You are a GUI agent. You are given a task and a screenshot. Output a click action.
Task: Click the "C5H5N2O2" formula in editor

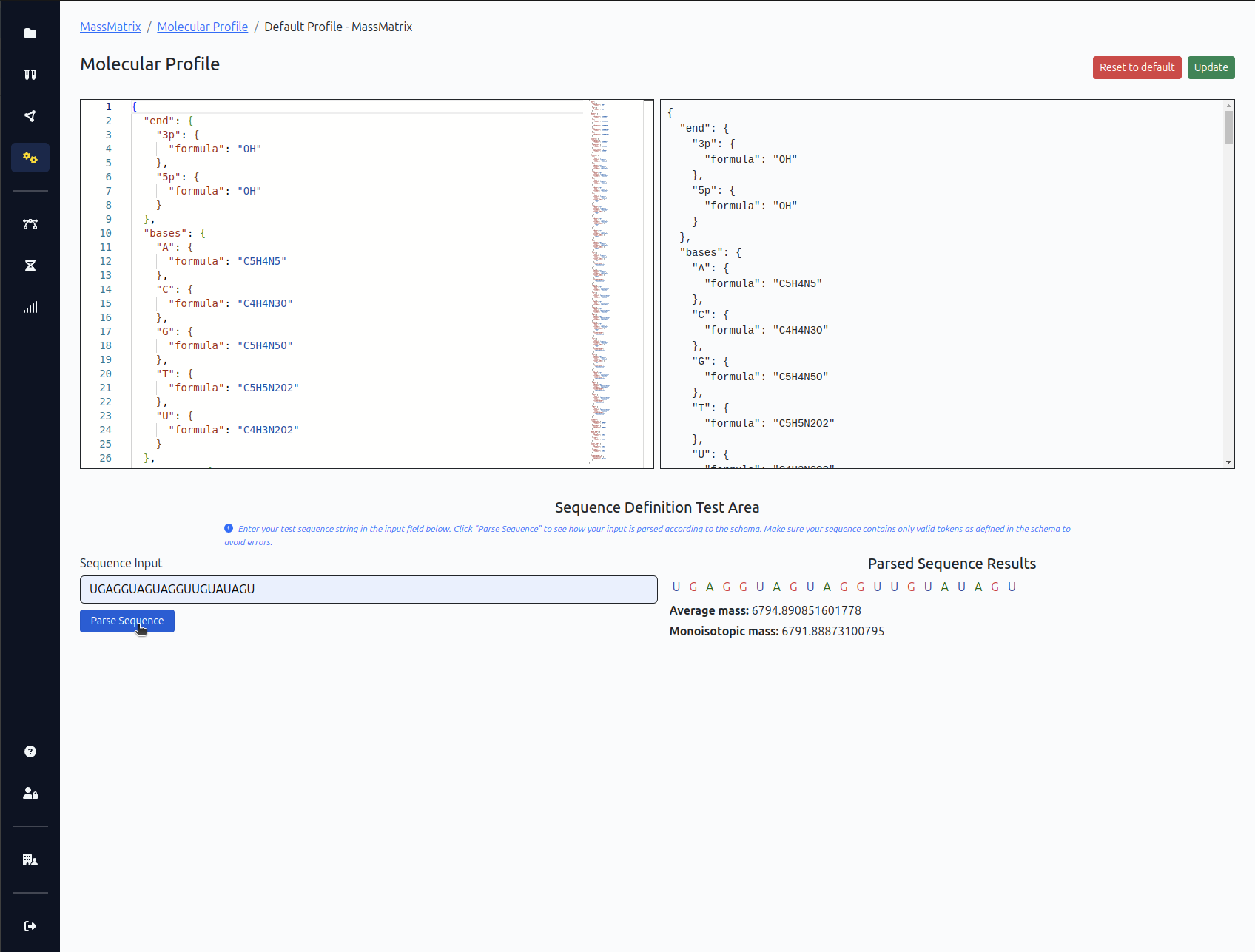click(268, 388)
